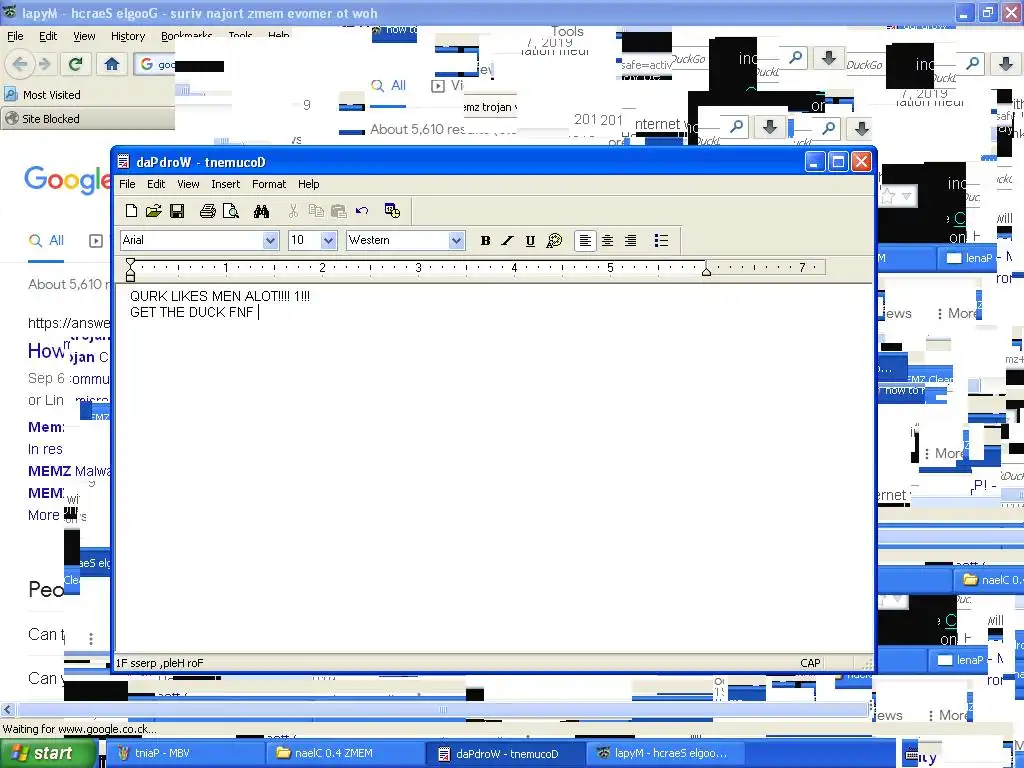Click the Google logo on the page
The image size is (1024, 768).
click(67, 179)
